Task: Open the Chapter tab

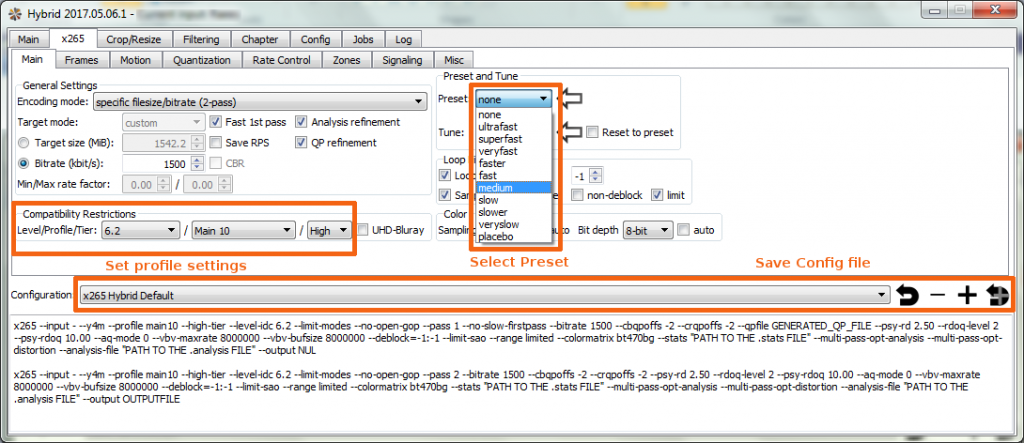Action: click(260, 40)
